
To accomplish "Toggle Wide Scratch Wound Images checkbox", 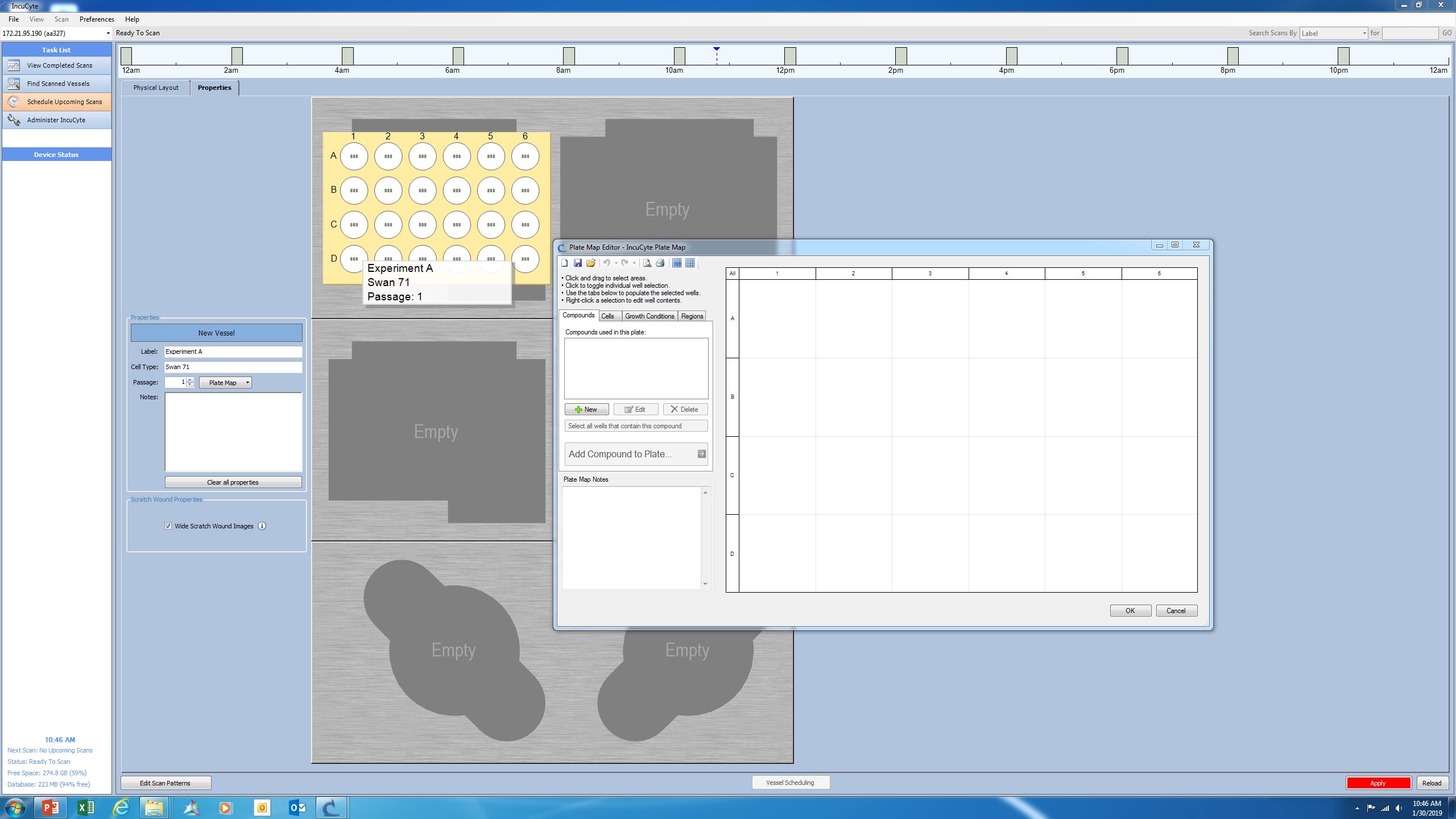I will 168,526.
